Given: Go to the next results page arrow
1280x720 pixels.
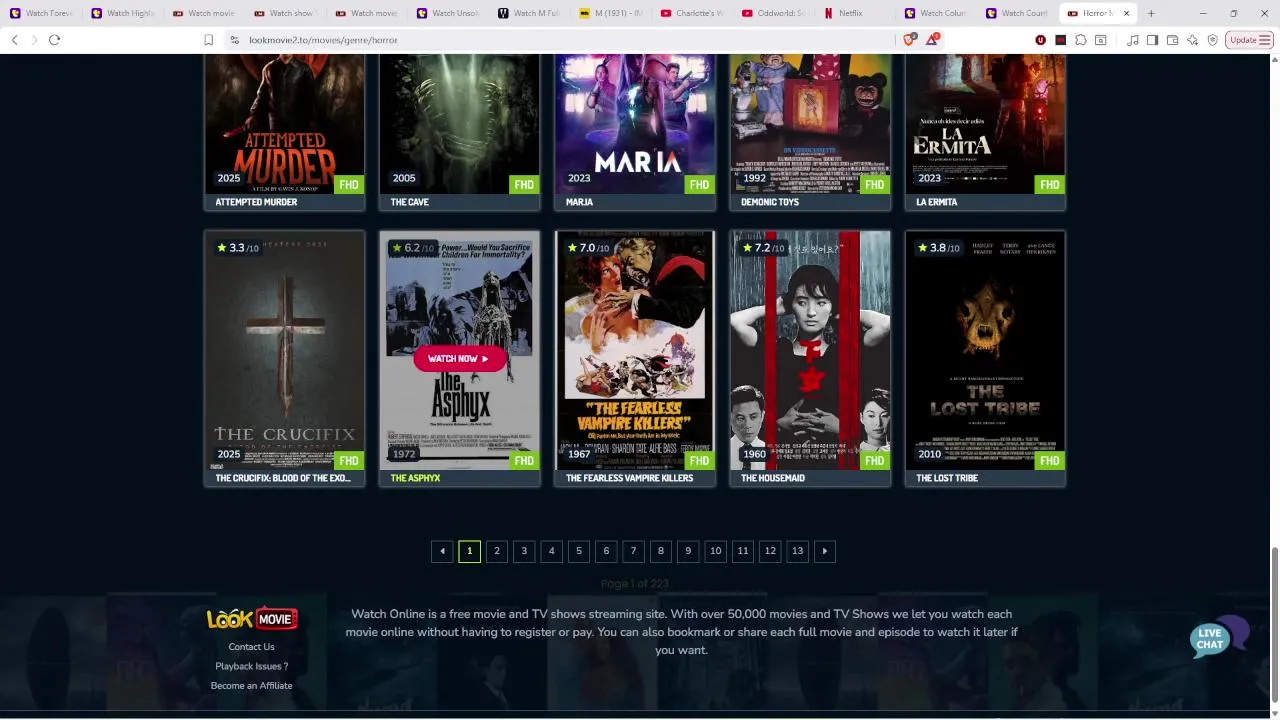Looking at the screenshot, I should 824,551.
